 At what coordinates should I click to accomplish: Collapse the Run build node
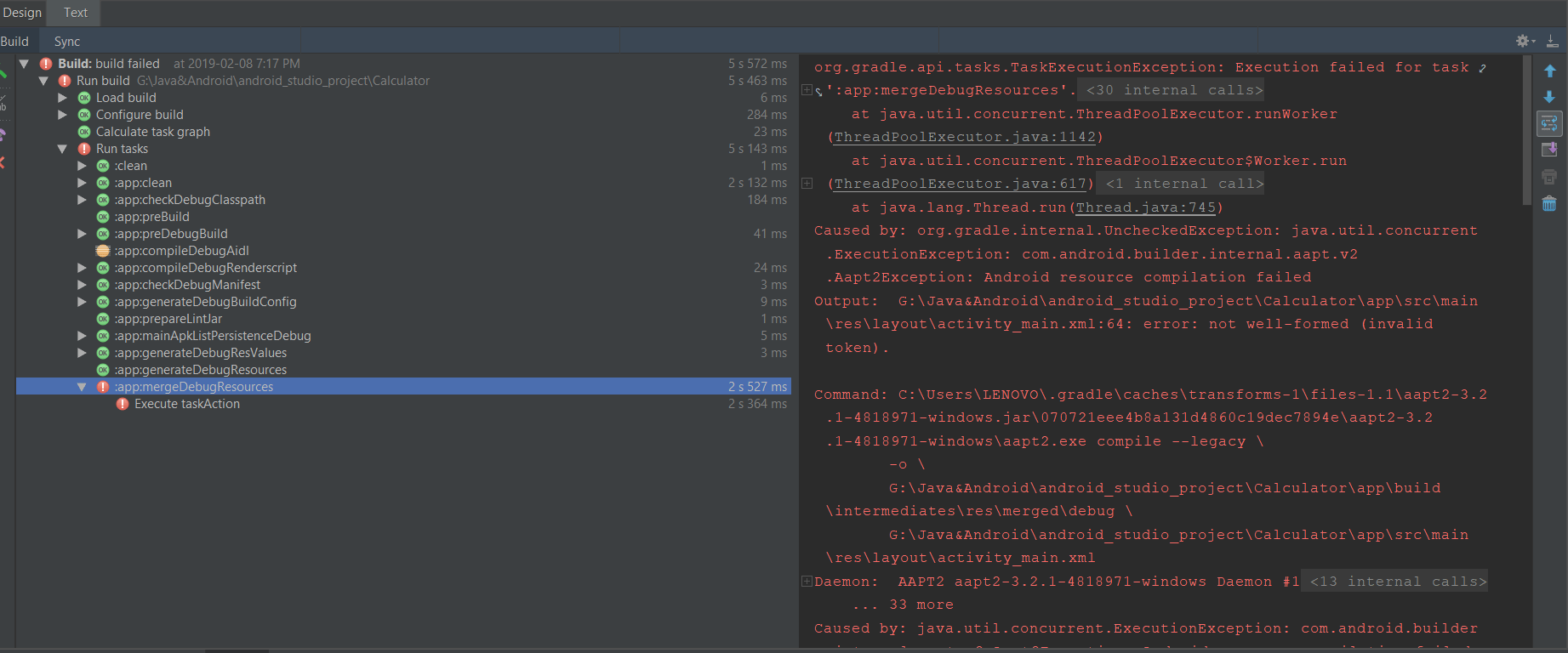43,81
